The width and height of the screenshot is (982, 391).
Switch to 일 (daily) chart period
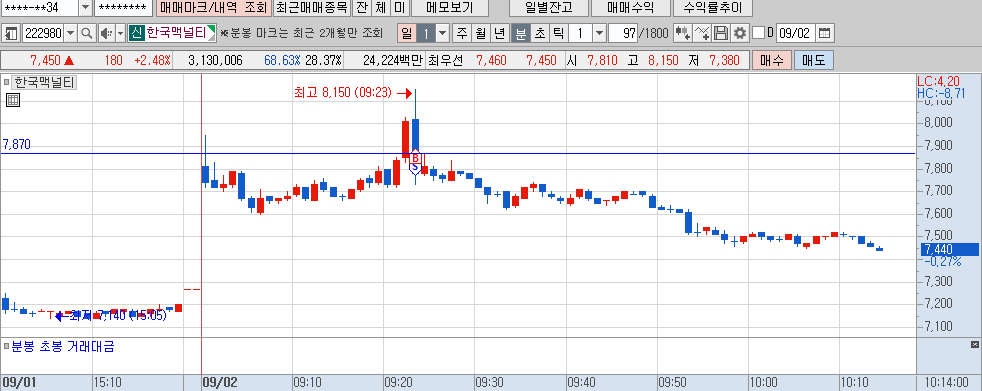(x=406, y=33)
